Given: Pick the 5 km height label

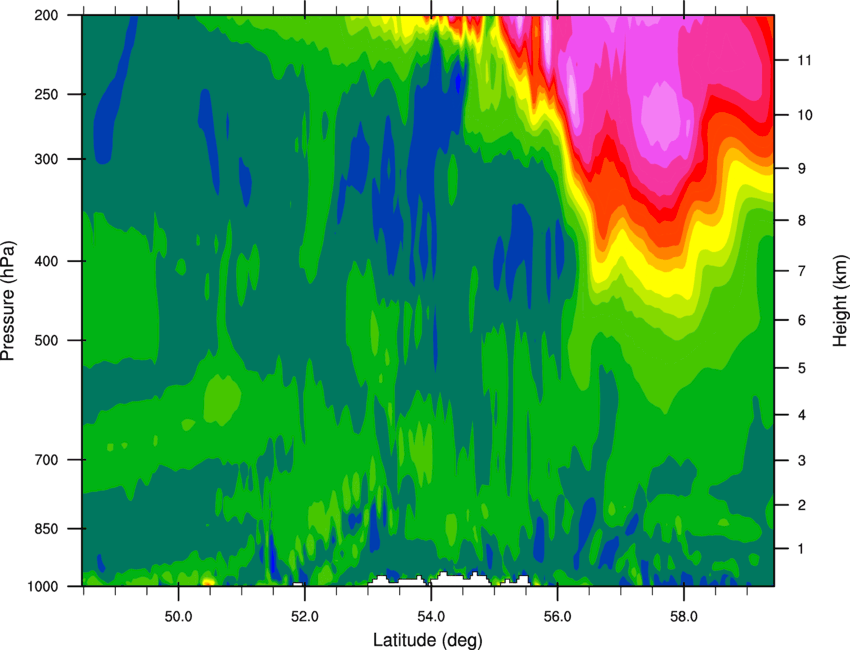Looking at the screenshot, I should [801, 369].
